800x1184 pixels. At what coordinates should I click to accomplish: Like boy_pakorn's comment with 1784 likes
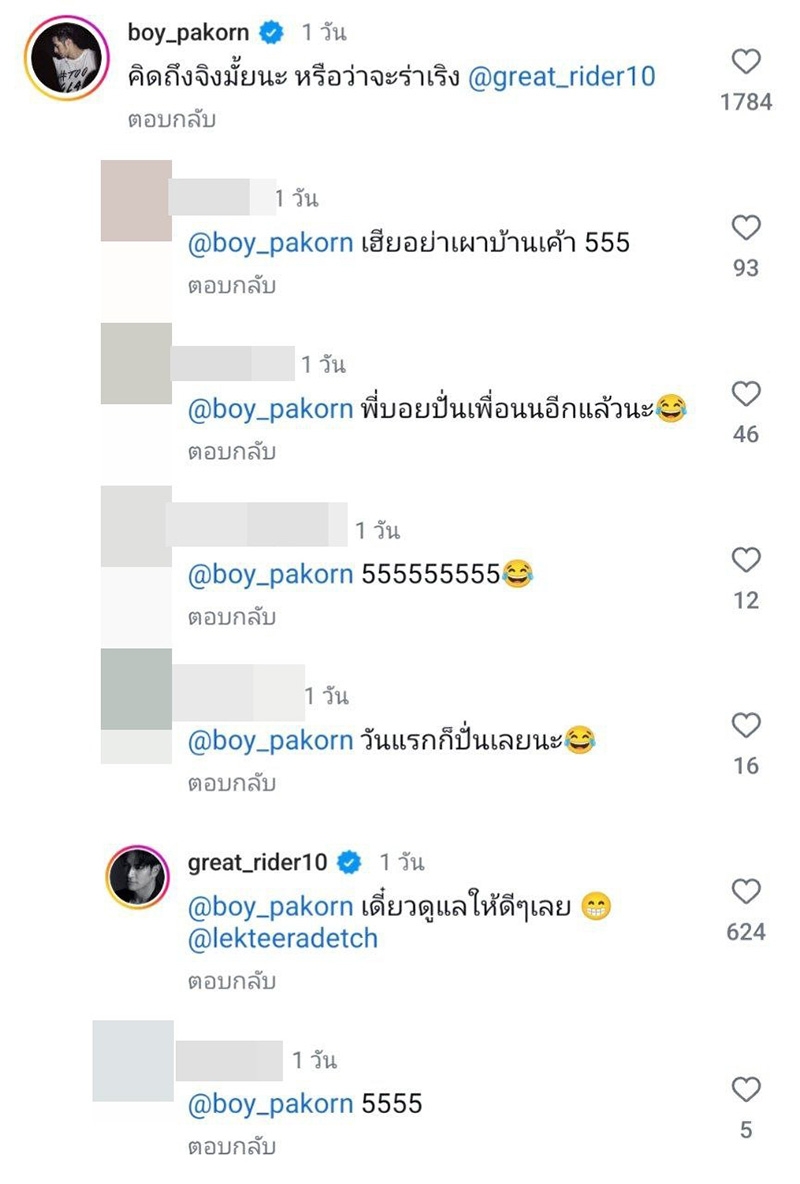point(746,61)
